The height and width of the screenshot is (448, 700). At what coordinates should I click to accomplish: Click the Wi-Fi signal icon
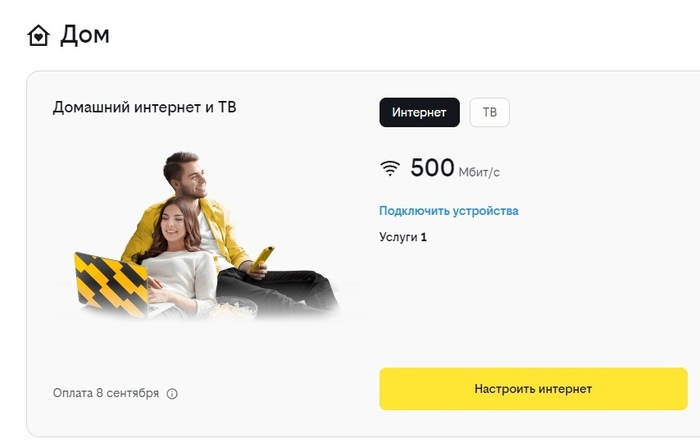(390, 168)
